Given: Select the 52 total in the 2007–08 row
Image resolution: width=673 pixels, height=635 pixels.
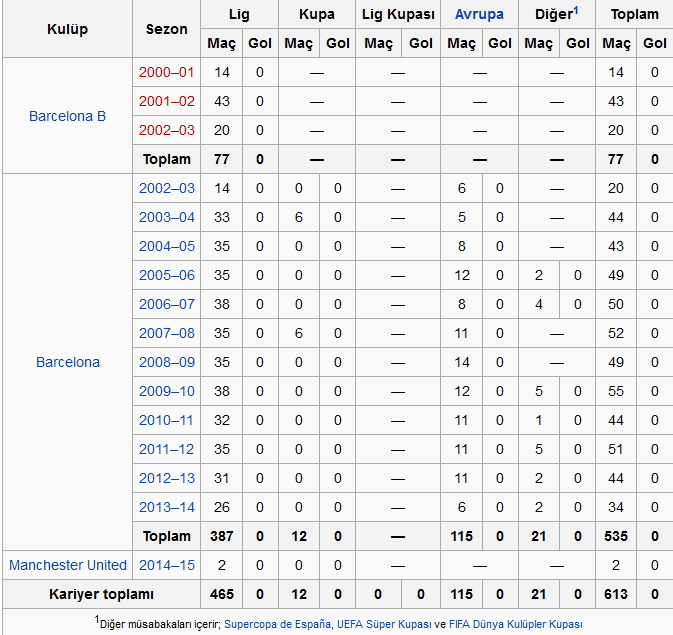Looking at the screenshot, I should (x=616, y=333).
